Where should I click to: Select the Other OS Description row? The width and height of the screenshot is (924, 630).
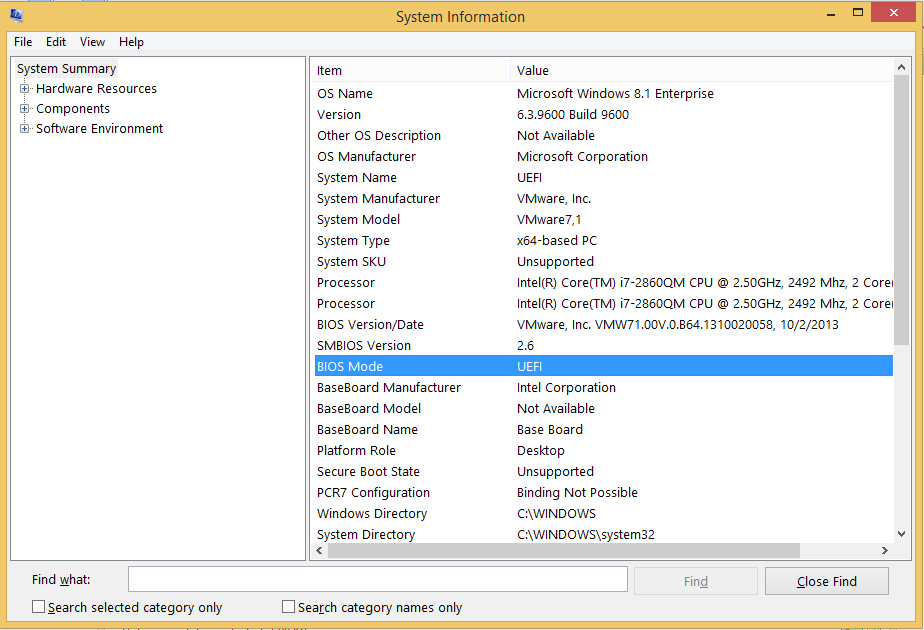[x=604, y=136]
